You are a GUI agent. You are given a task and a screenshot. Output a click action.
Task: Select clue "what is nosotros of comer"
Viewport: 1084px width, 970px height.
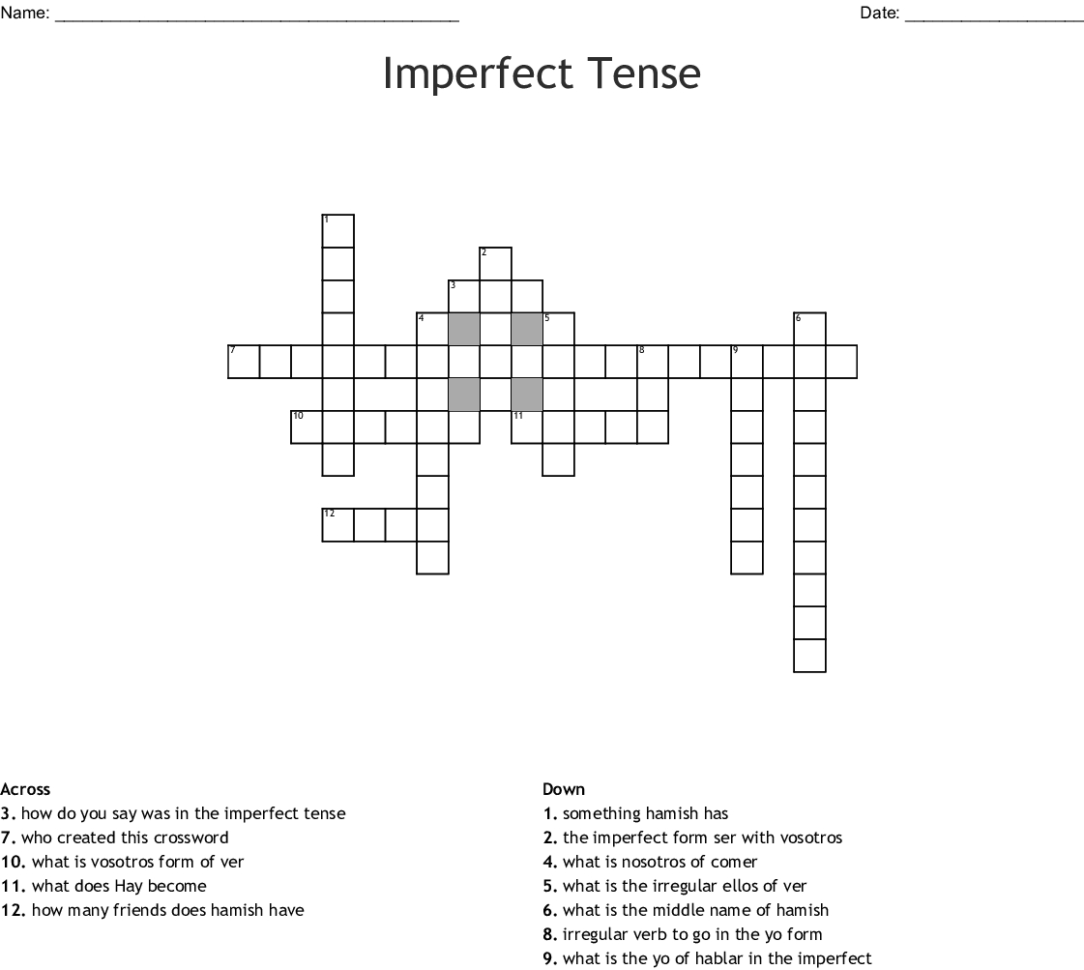point(650,861)
